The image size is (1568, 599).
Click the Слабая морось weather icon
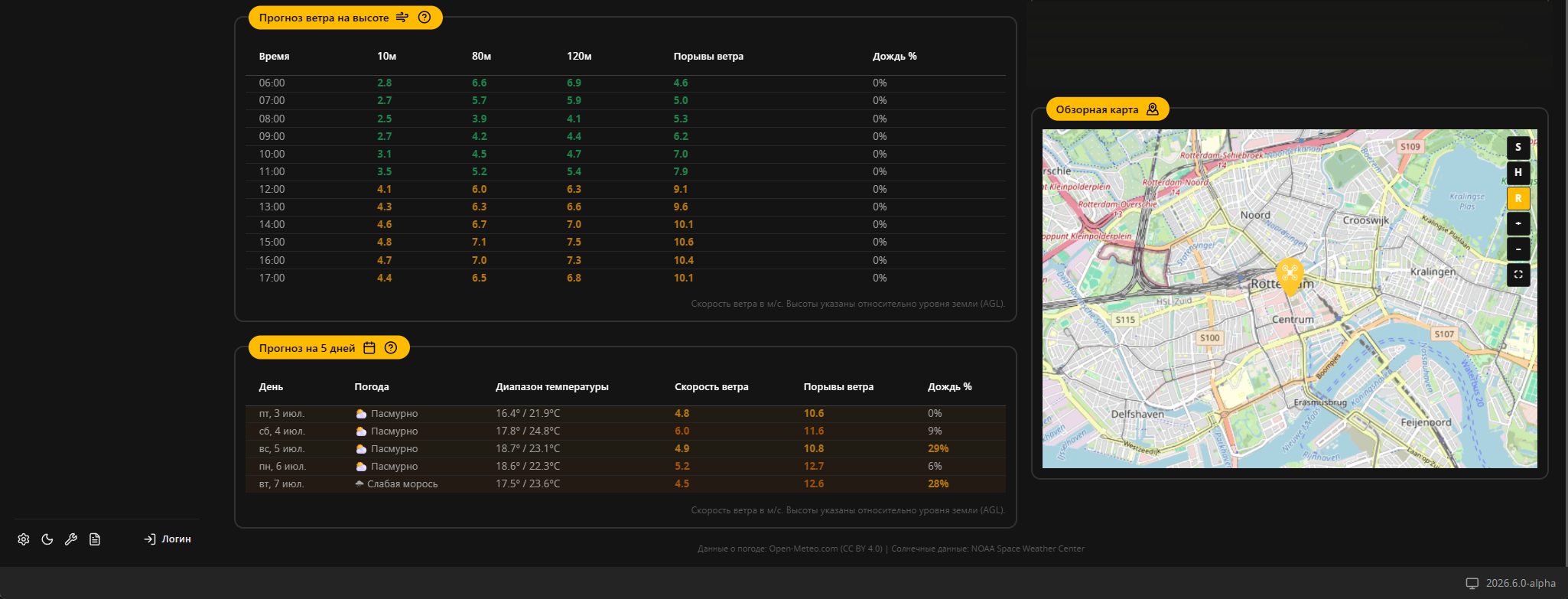click(359, 483)
